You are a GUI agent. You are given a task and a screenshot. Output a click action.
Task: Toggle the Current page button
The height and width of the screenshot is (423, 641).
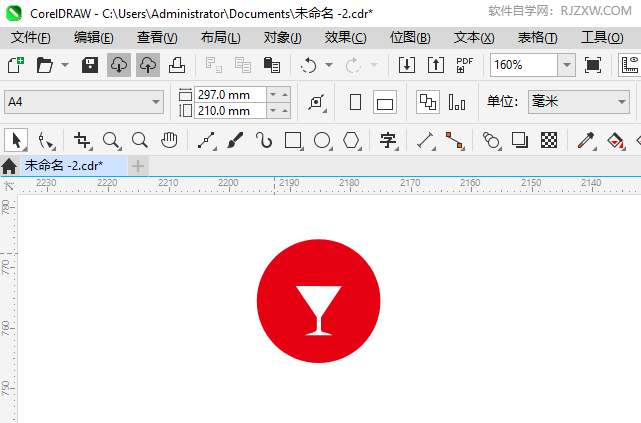[457, 102]
